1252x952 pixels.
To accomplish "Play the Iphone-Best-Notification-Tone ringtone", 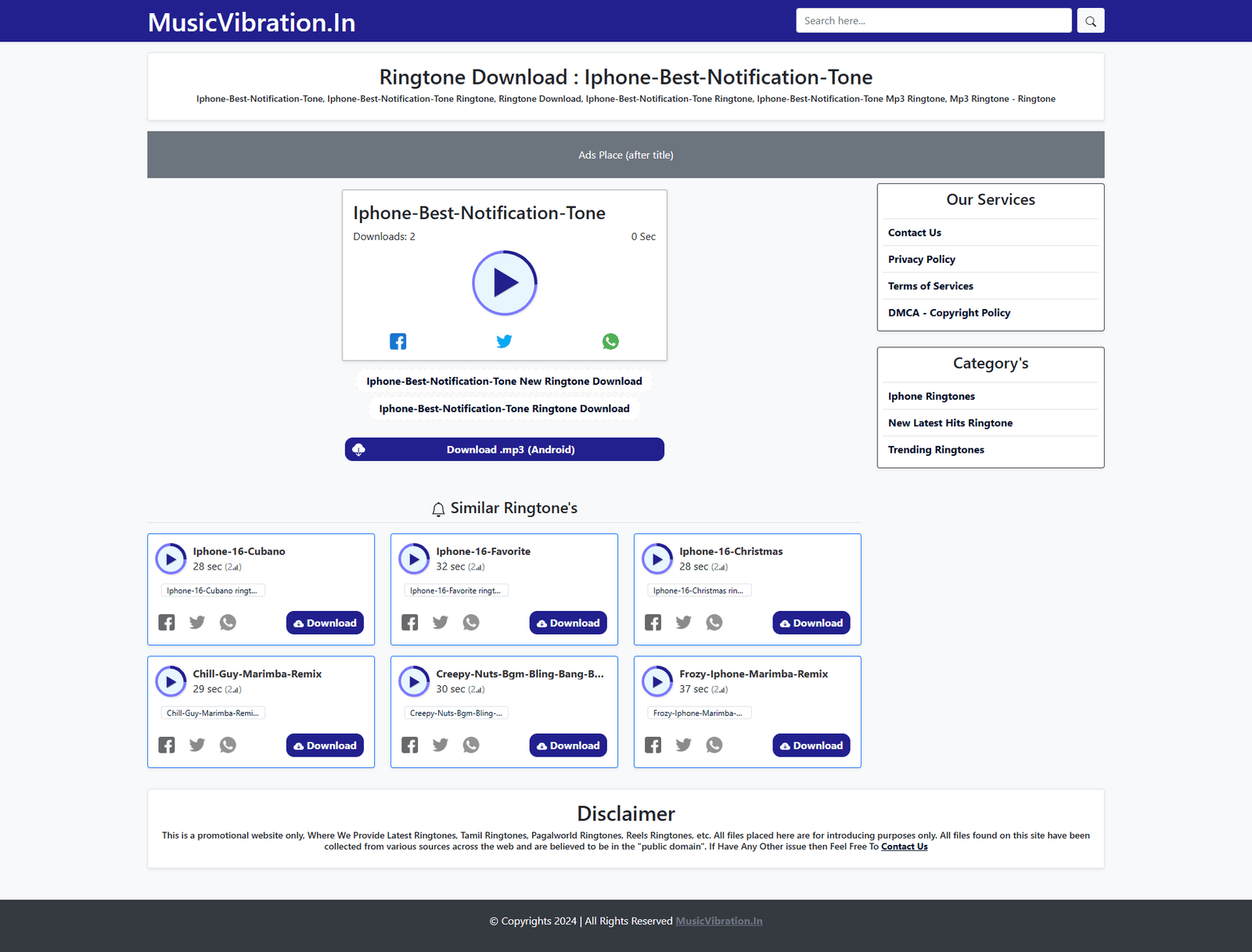I will pyautogui.click(x=505, y=282).
